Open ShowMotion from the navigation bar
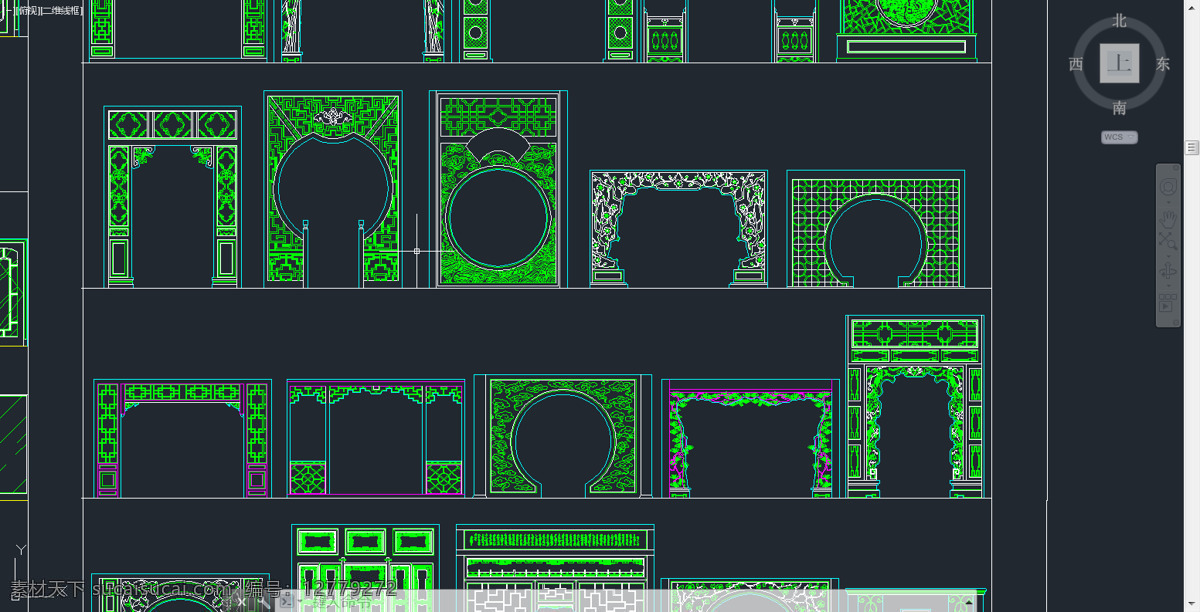 (1168, 302)
